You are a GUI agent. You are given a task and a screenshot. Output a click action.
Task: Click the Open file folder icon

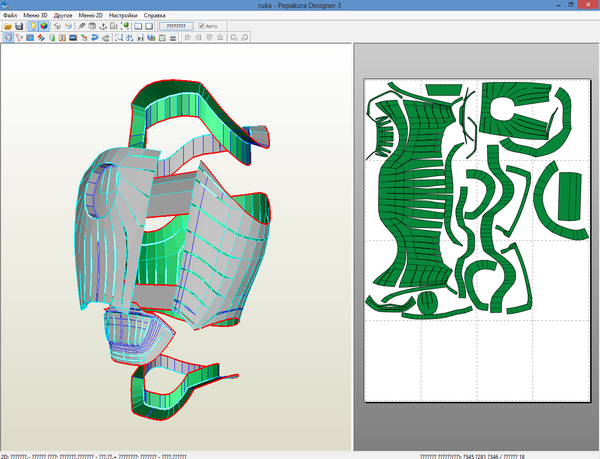point(8,26)
